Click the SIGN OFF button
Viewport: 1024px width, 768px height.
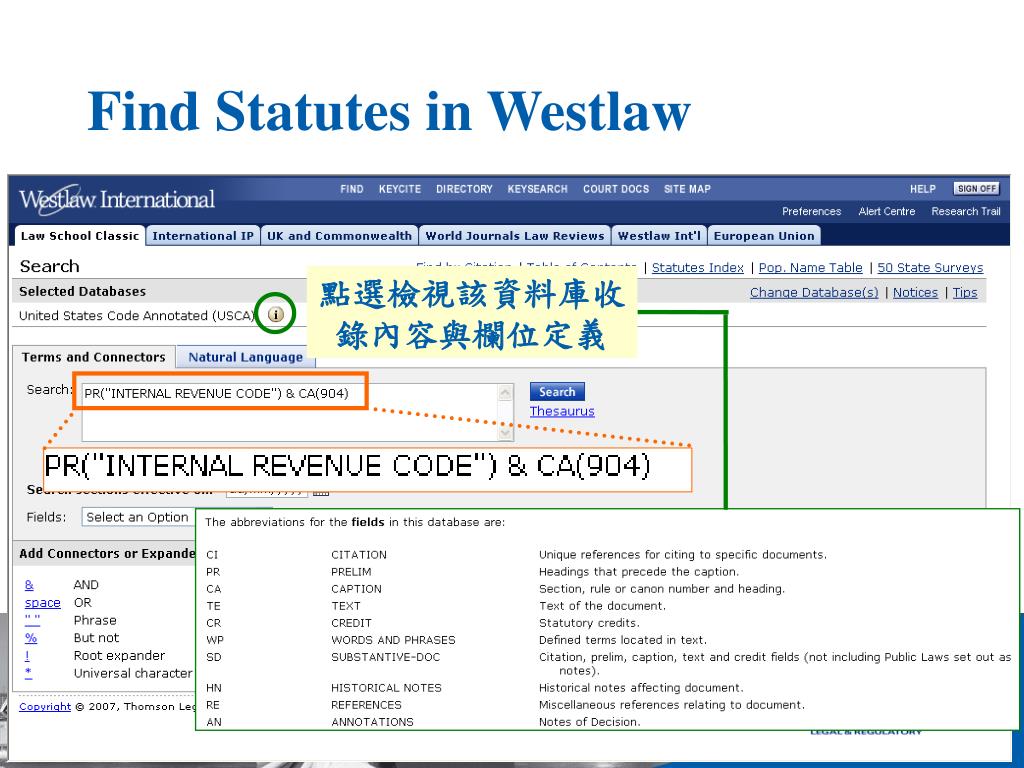[x=976, y=189]
